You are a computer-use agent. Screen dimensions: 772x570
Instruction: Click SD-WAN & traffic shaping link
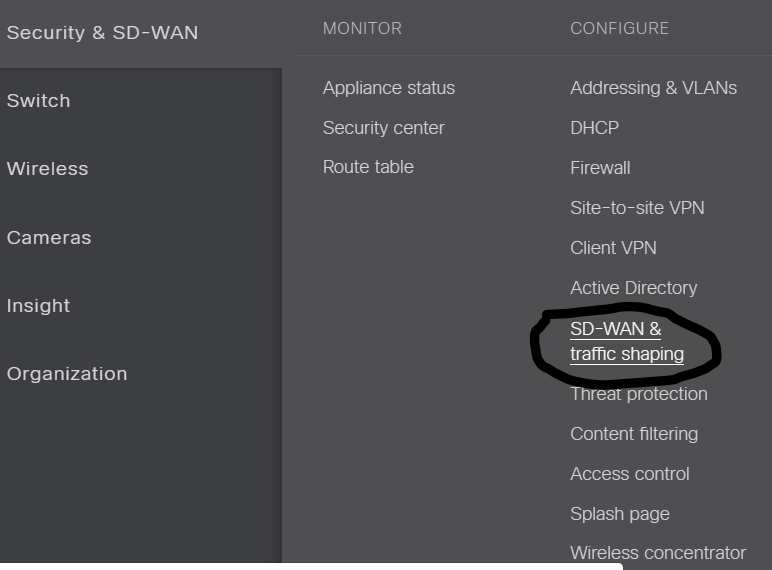(x=627, y=342)
